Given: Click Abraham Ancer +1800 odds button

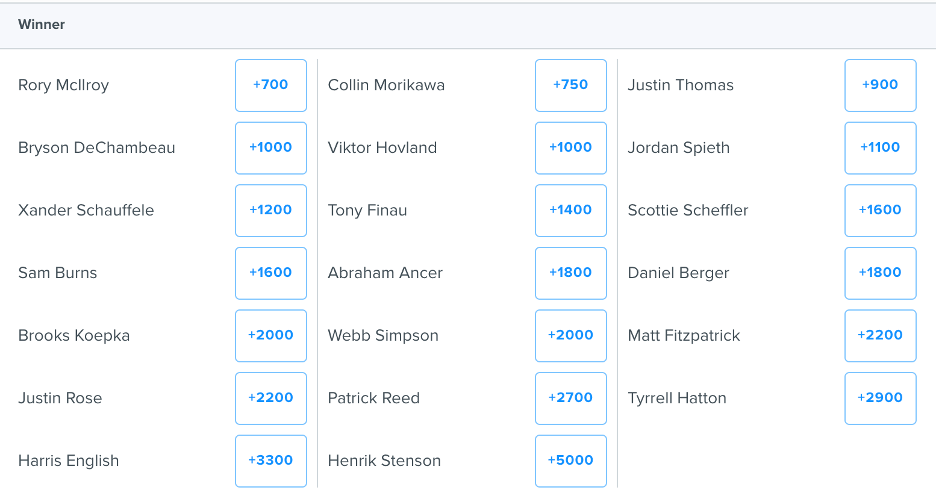Looking at the screenshot, I should (571, 273).
